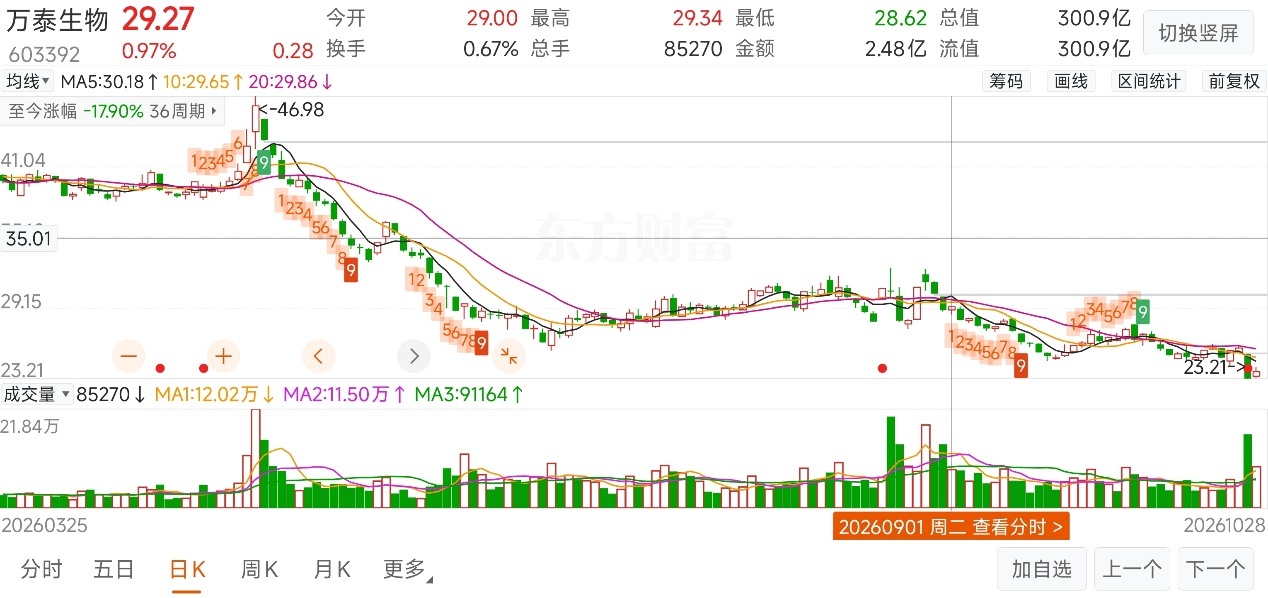Go to the next stock with 下一个
This screenshot has height=598, width=1268.
click(1216, 569)
